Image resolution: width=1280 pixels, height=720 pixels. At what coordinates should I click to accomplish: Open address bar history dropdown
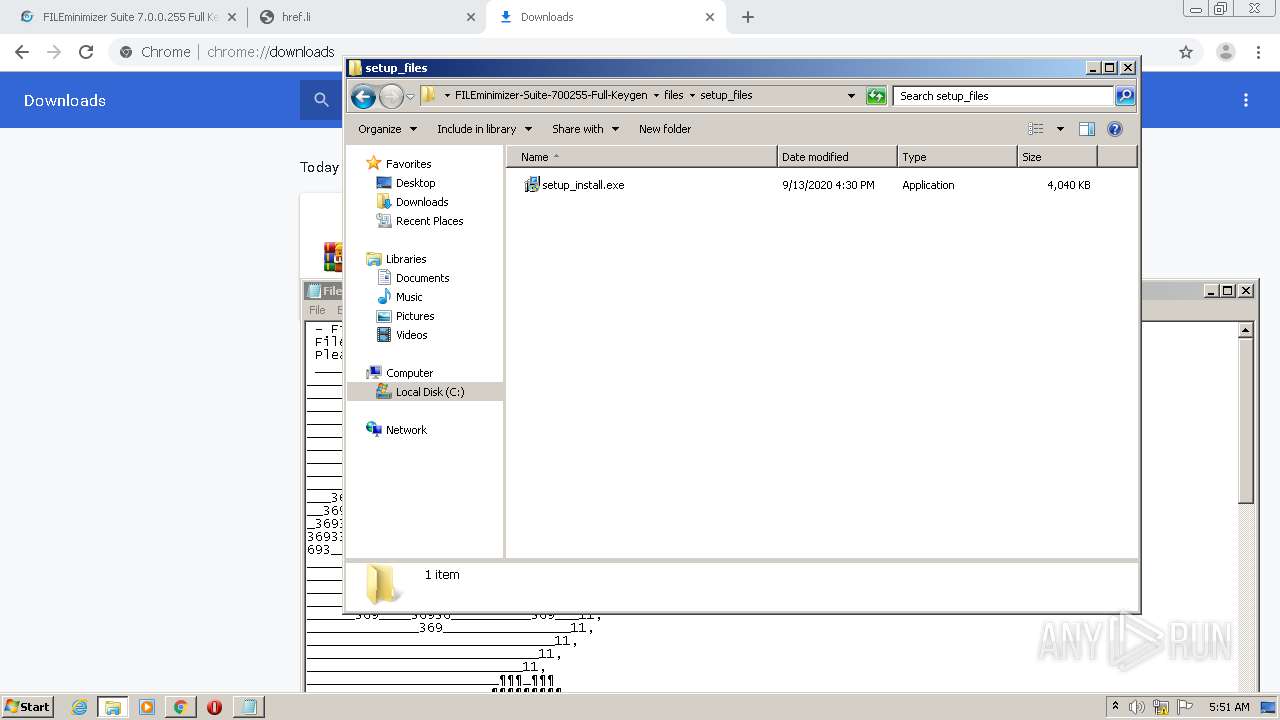click(851, 96)
